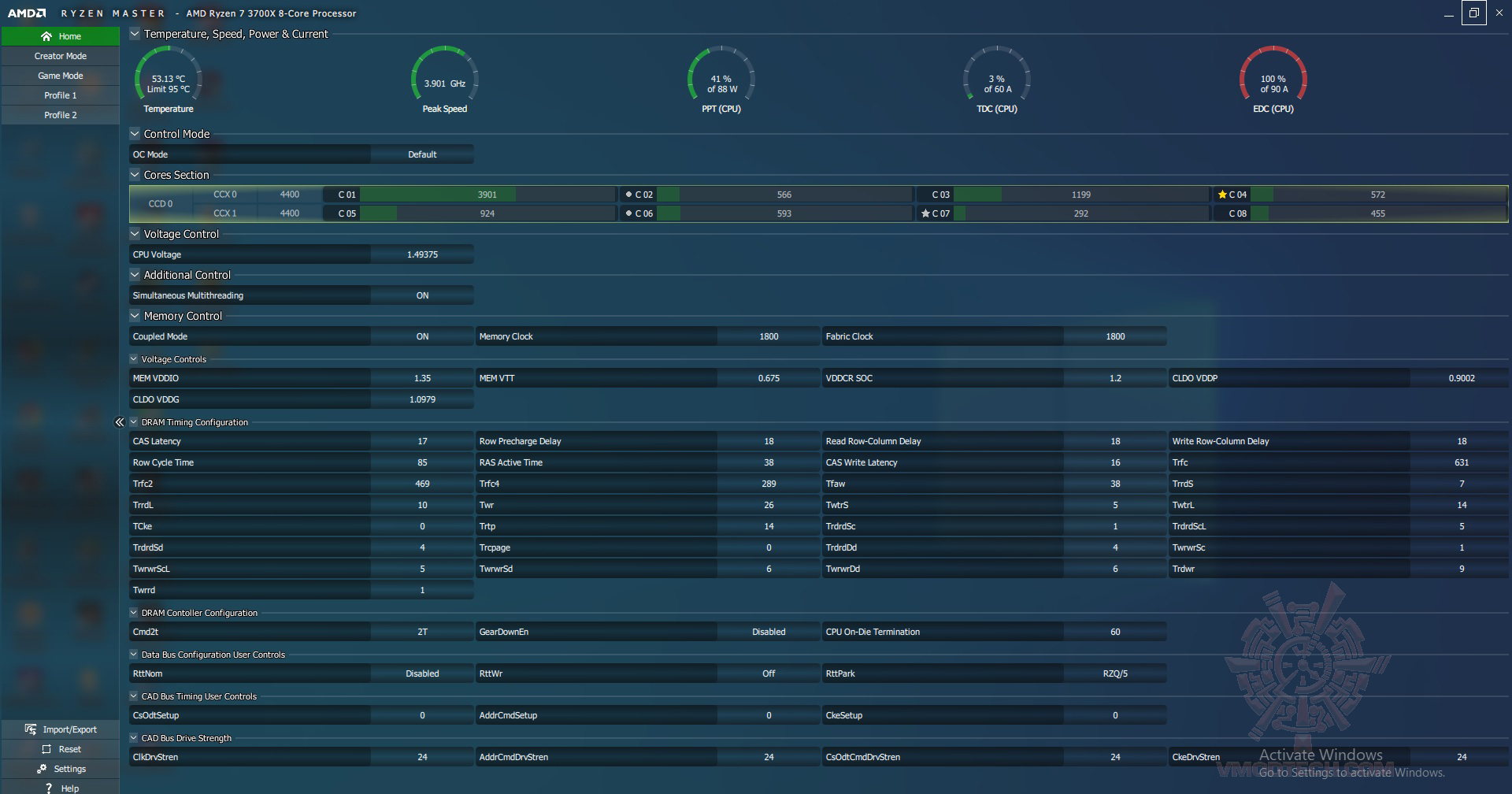Click the VDDCR SOC value 1.2
This screenshot has width=1512, height=794.
[1115, 378]
